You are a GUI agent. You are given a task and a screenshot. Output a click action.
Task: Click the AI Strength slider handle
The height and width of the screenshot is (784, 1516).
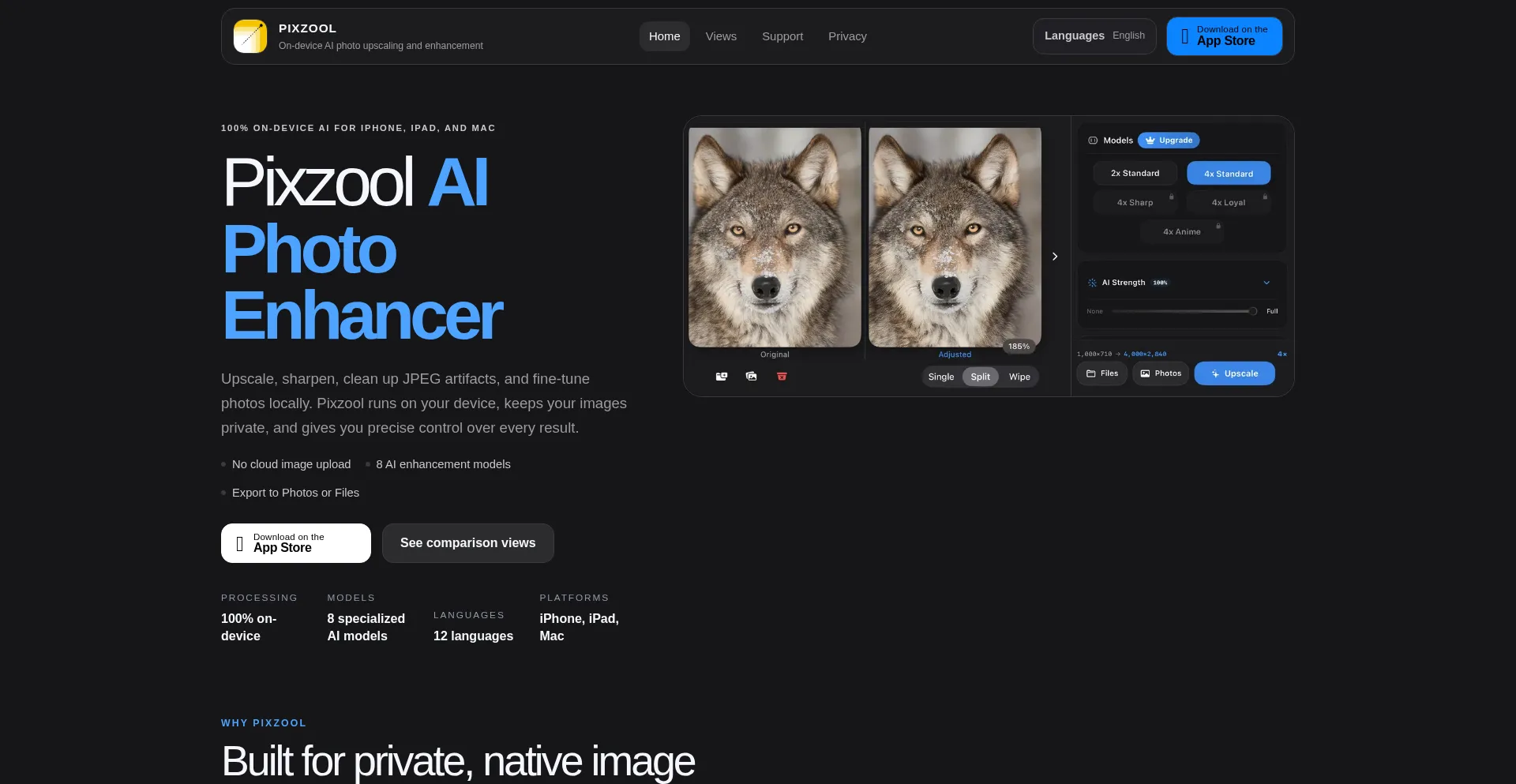click(1252, 311)
